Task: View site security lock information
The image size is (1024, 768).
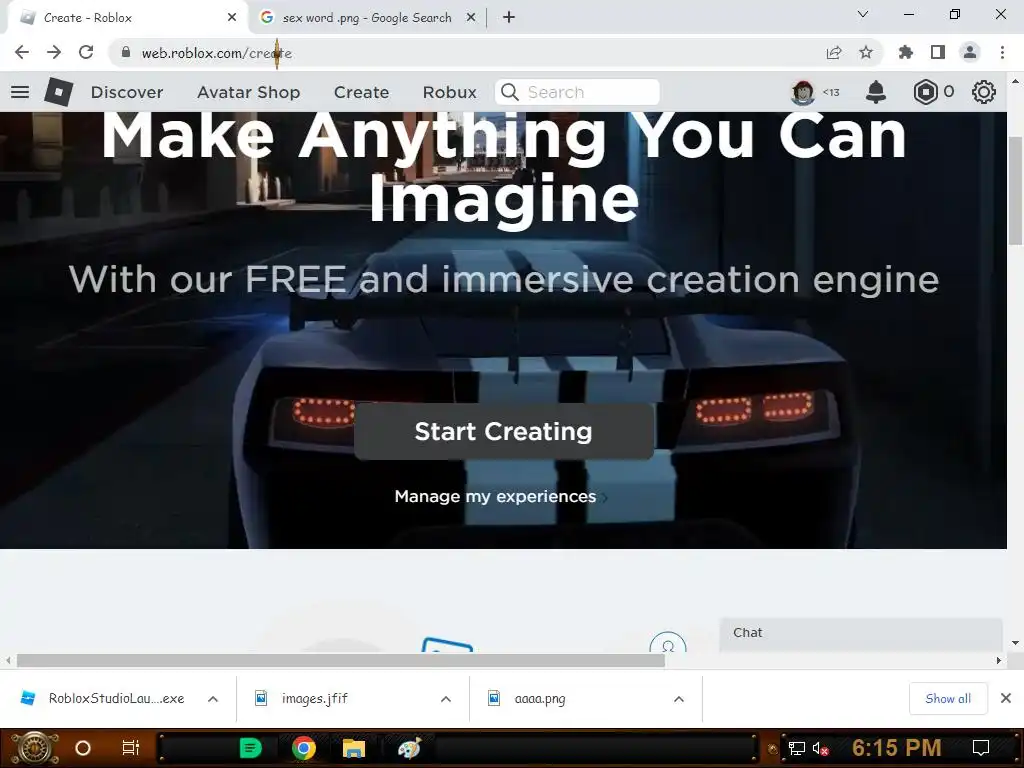Action: tap(126, 52)
